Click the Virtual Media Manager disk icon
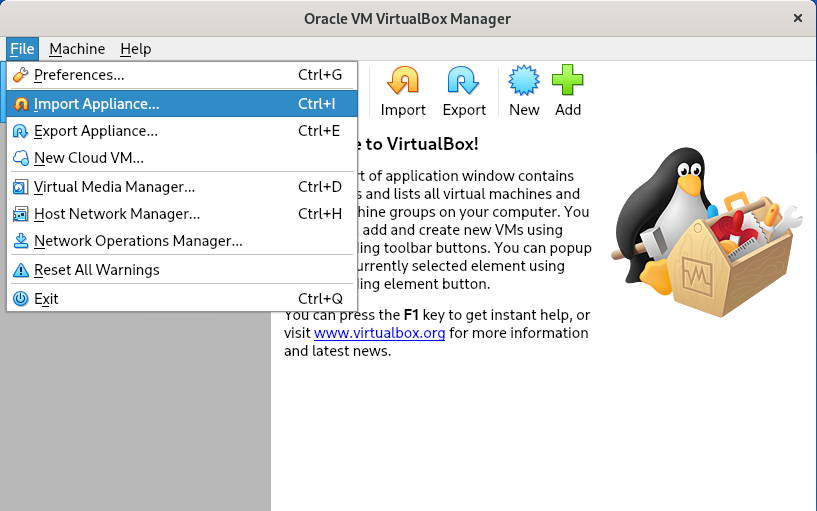The height and width of the screenshot is (511, 817). click(x=20, y=187)
